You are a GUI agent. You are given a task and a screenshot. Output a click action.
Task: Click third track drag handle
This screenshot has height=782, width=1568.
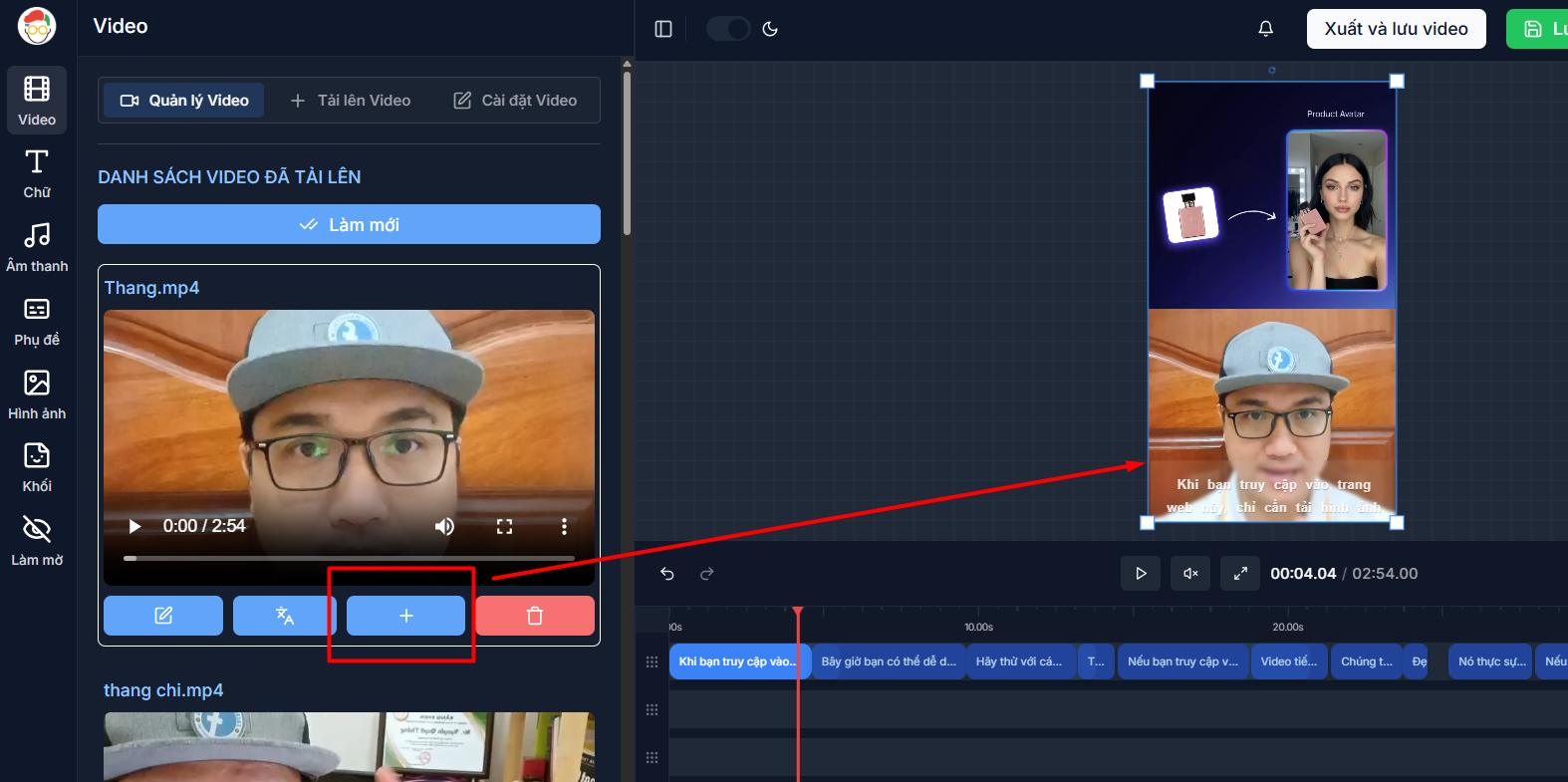pos(653,757)
